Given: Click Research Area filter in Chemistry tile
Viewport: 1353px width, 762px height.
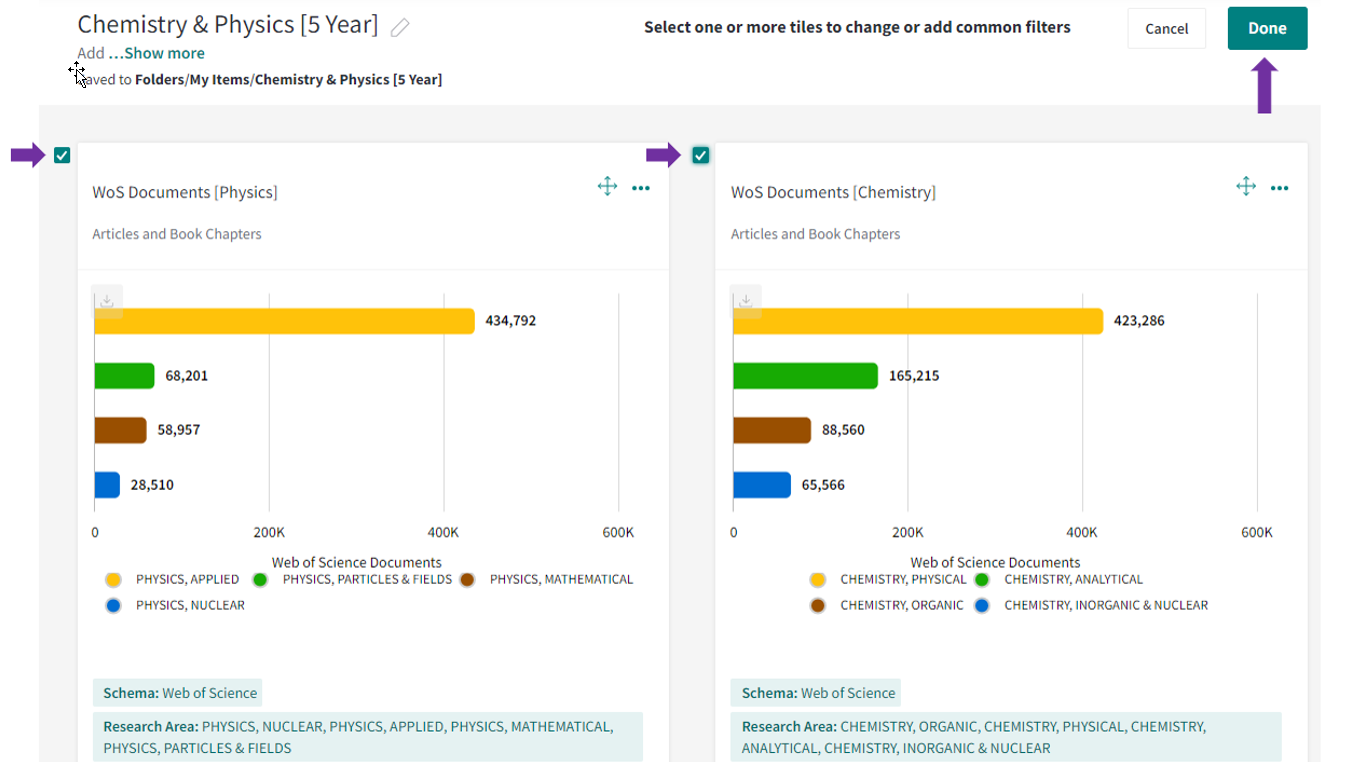Looking at the screenshot, I should click(x=1006, y=737).
